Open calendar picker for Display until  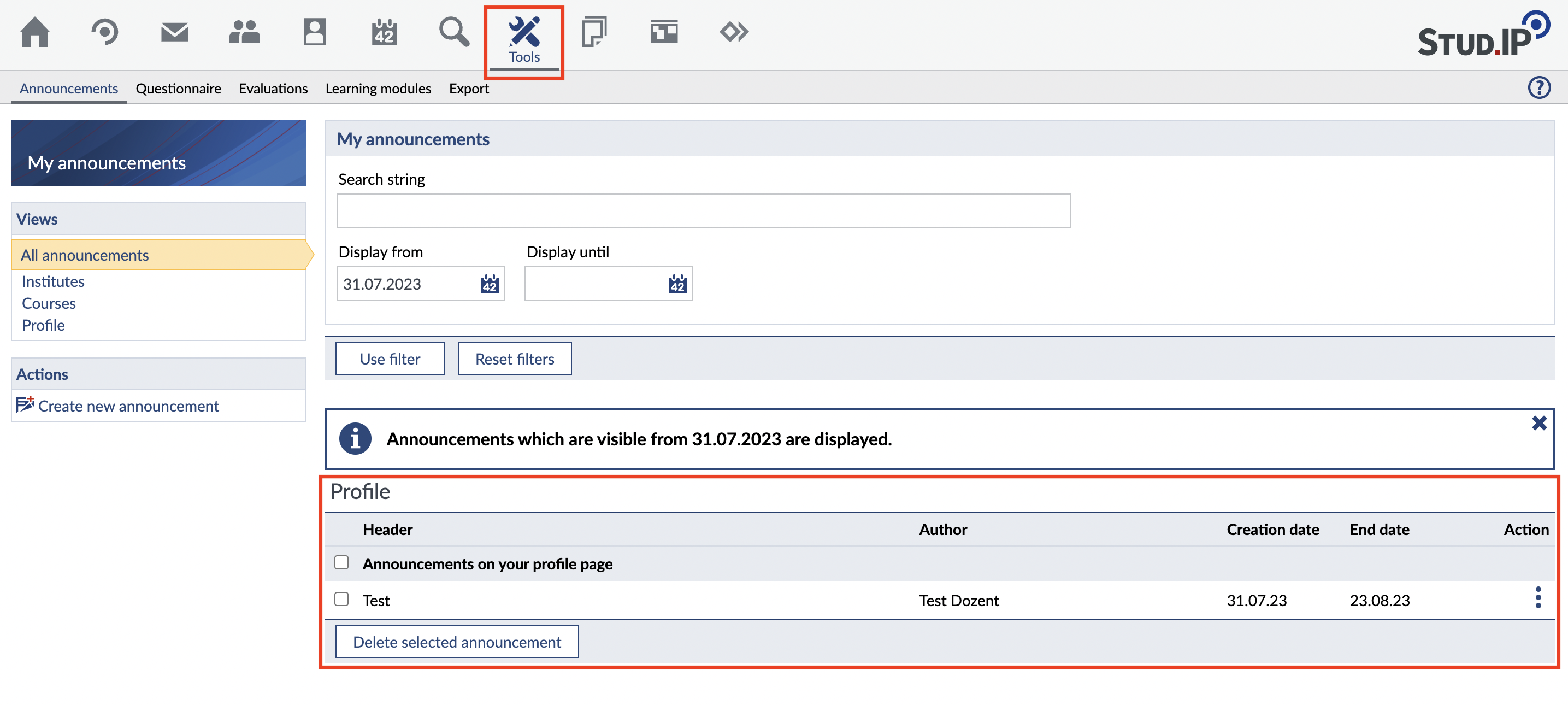click(677, 284)
